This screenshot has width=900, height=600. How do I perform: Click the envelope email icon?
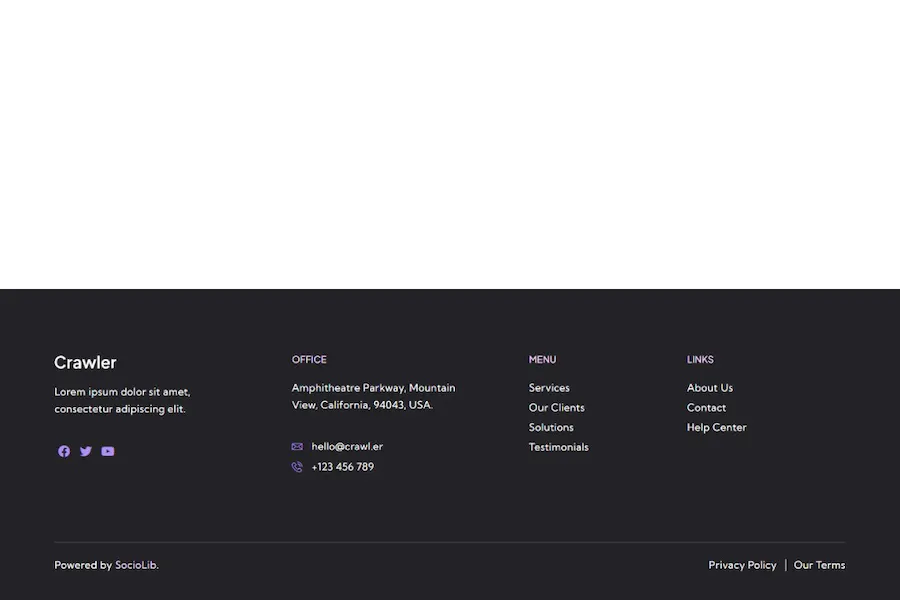tap(297, 447)
